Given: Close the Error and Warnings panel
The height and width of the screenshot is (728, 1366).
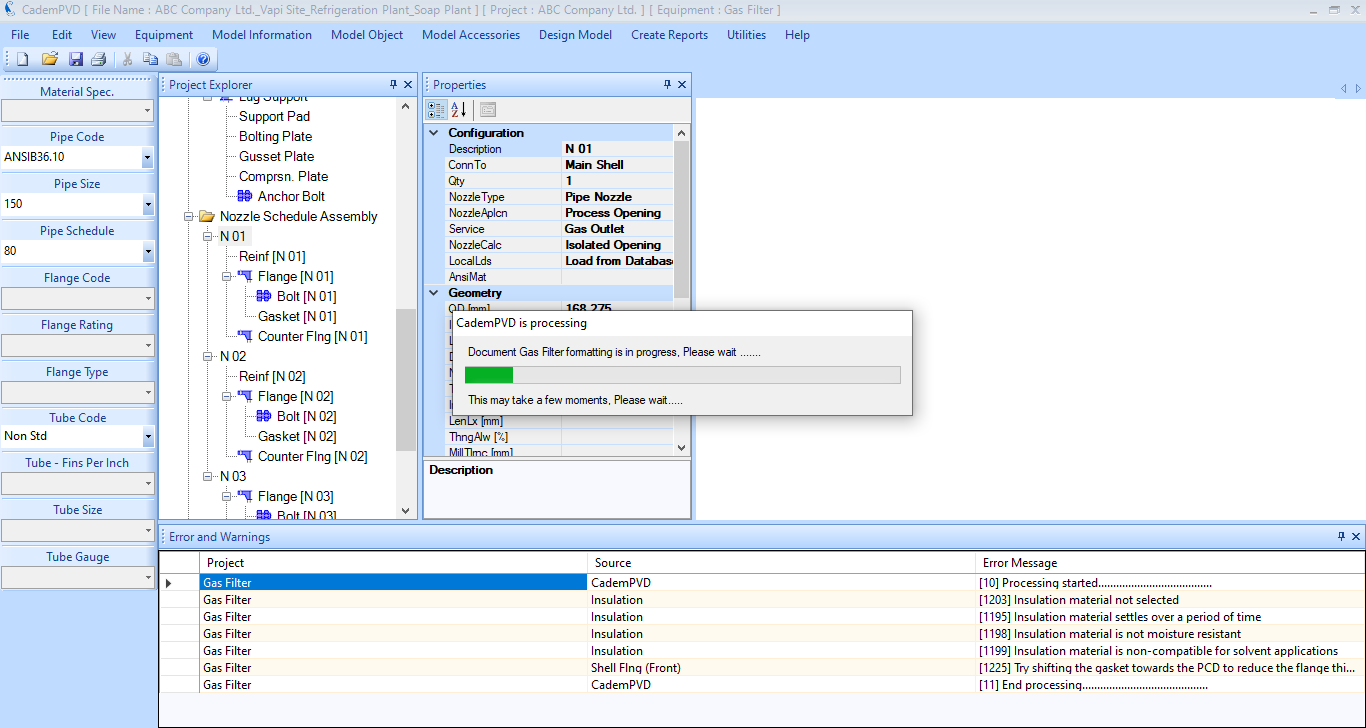Looking at the screenshot, I should tap(1356, 537).
